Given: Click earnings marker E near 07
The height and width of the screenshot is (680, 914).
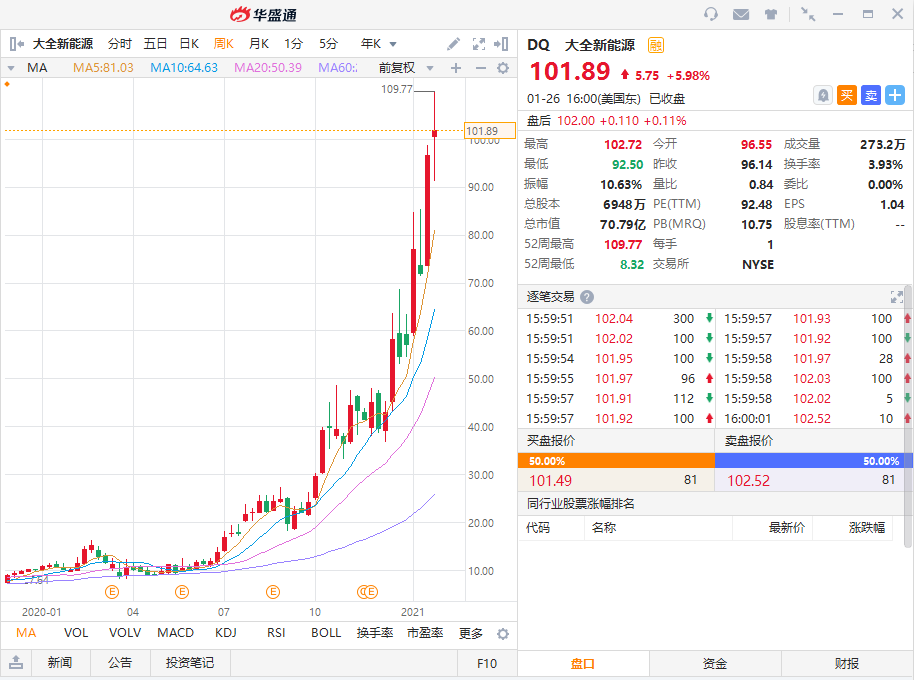Looking at the screenshot, I should coord(273,592).
